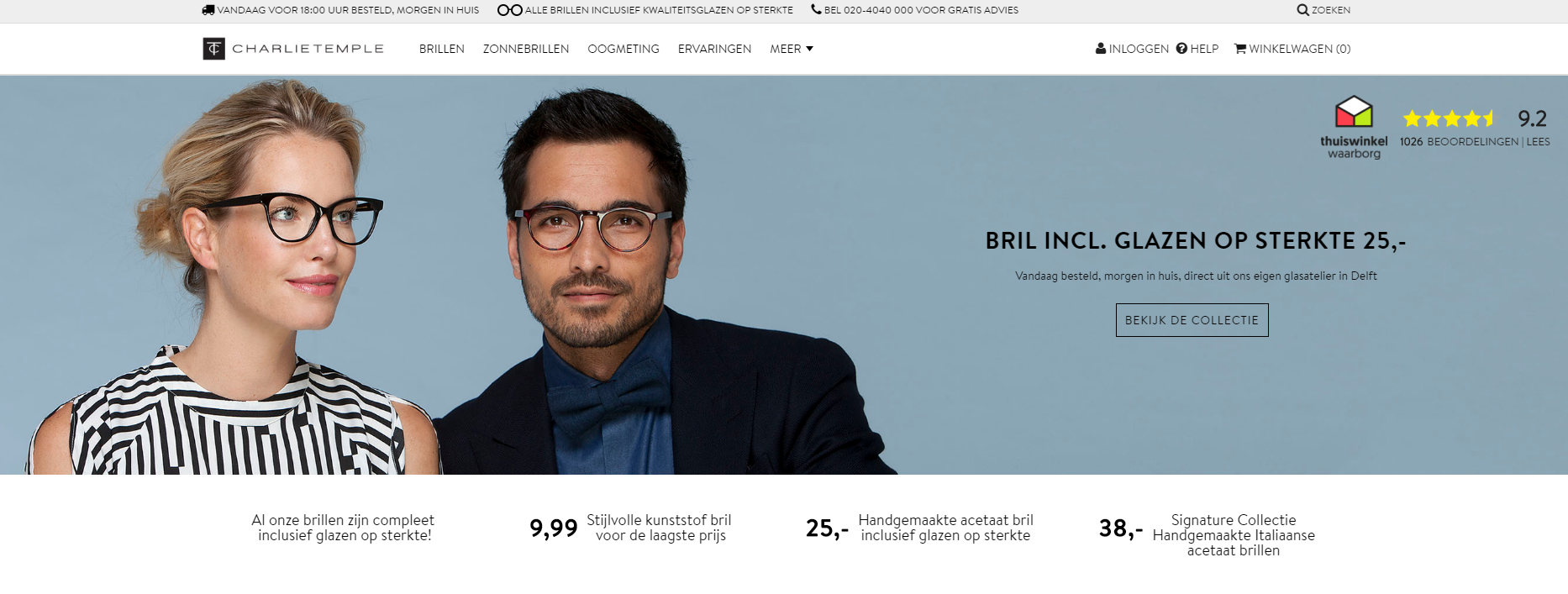This screenshot has width=1568, height=594.
Task: Click the phone icon beside Bel 020-4040 000
Action: pyautogui.click(x=816, y=10)
